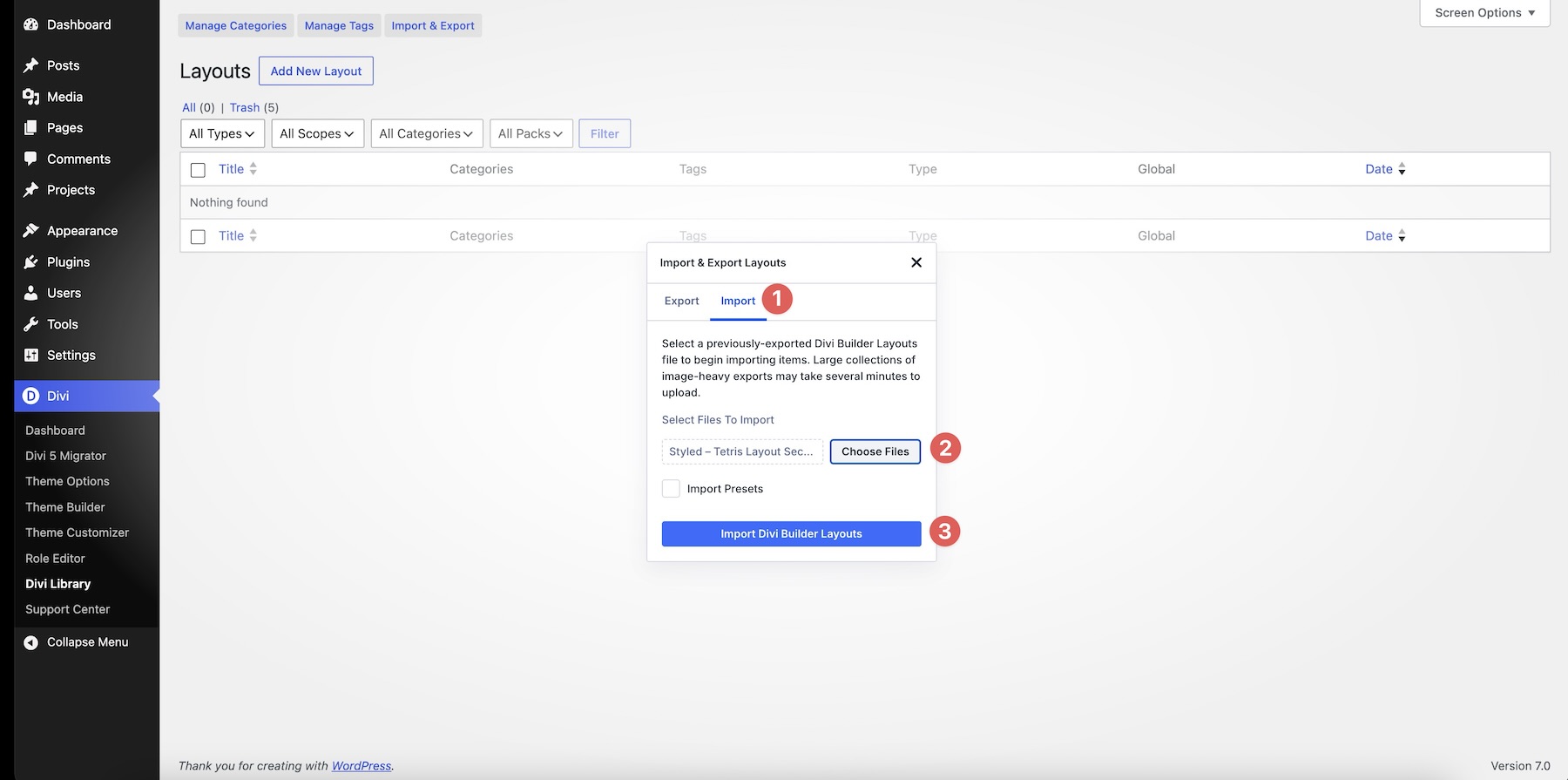Open Support Center submenu item
Image resolution: width=1568 pixels, height=780 pixels.
[67, 609]
